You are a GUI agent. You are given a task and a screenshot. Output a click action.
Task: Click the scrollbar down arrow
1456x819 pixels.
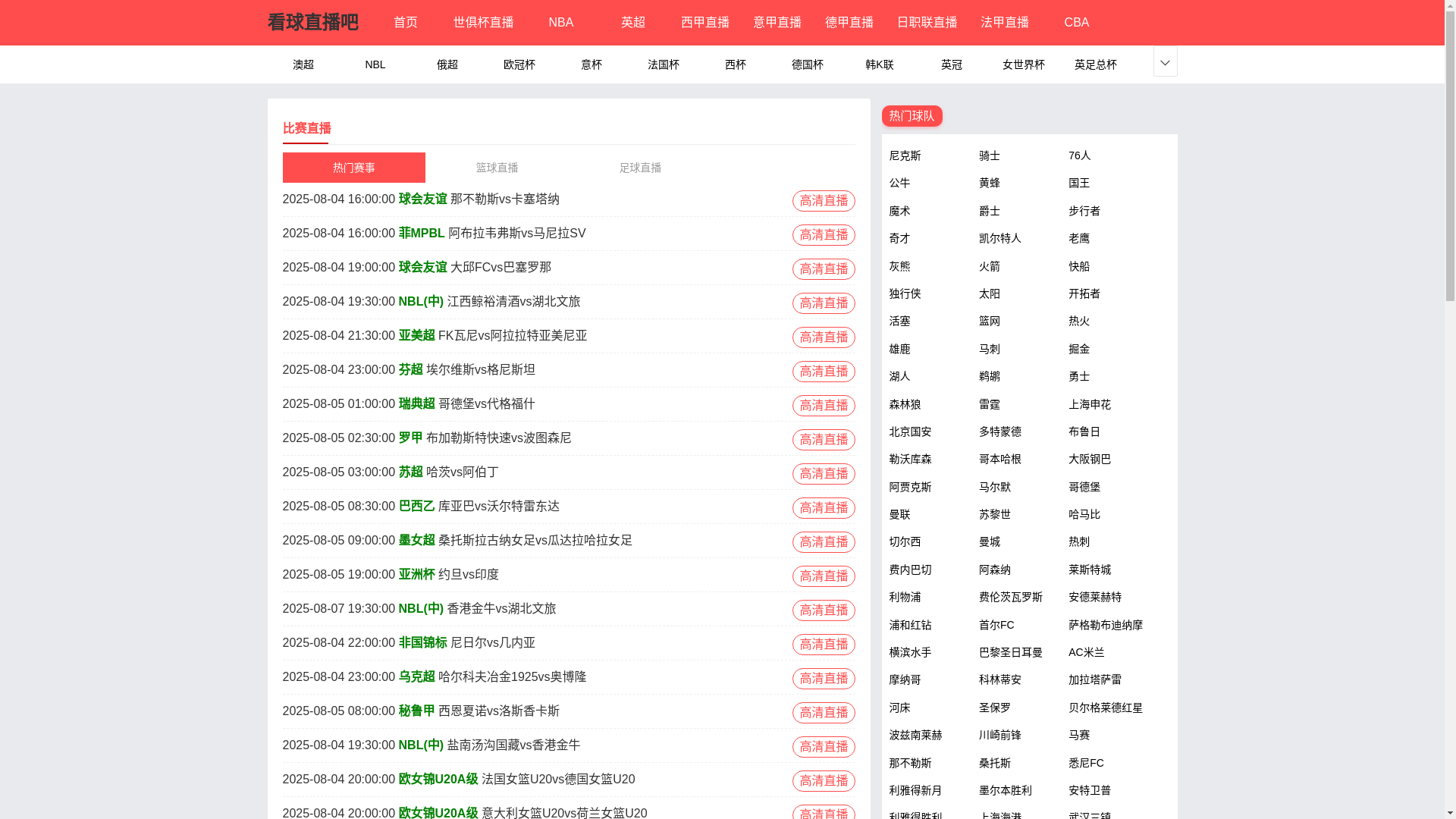[1450, 813]
